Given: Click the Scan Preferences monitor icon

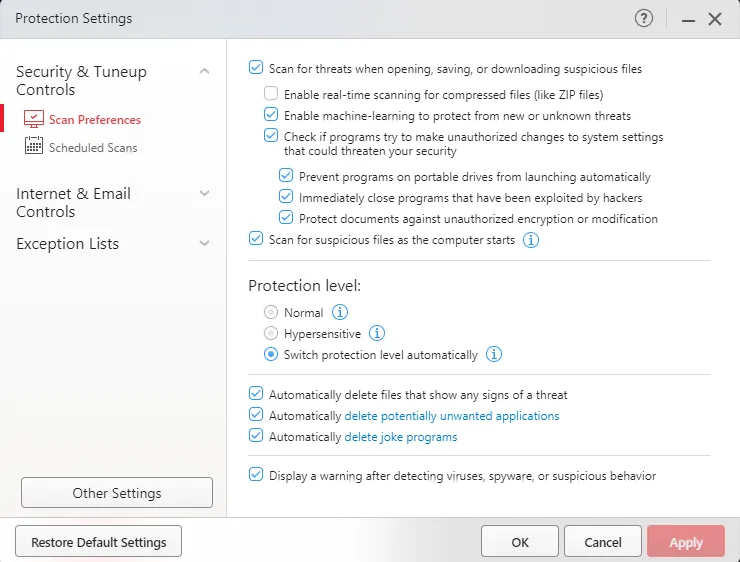Looking at the screenshot, I should tap(33, 119).
